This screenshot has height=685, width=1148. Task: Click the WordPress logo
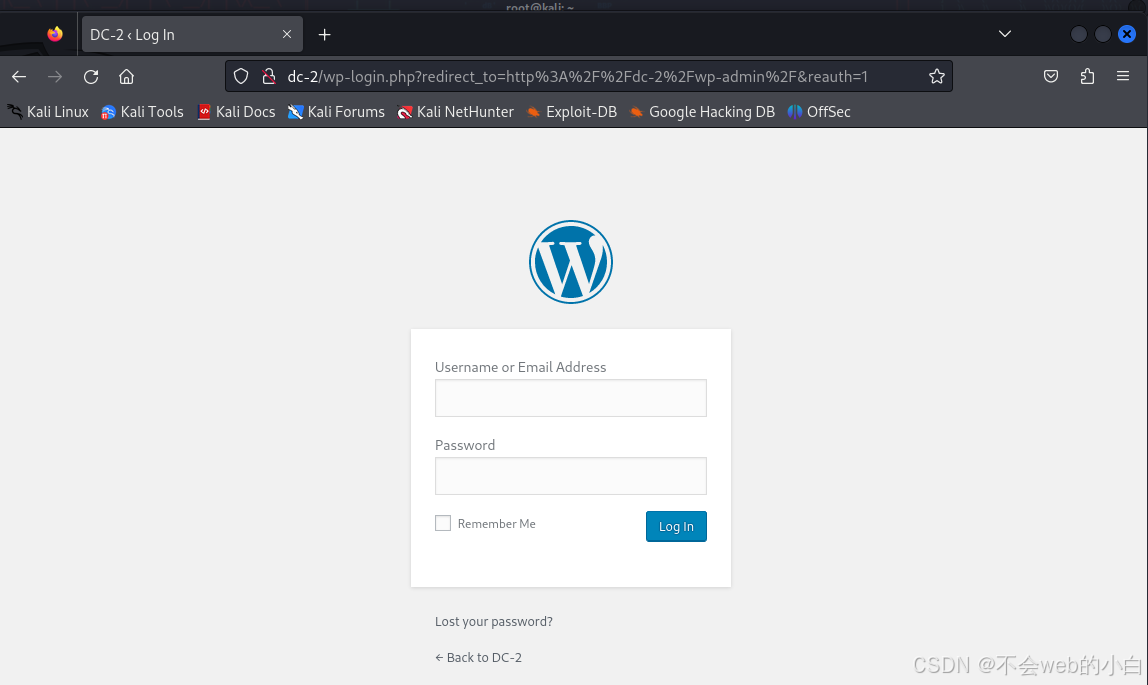tap(570, 262)
